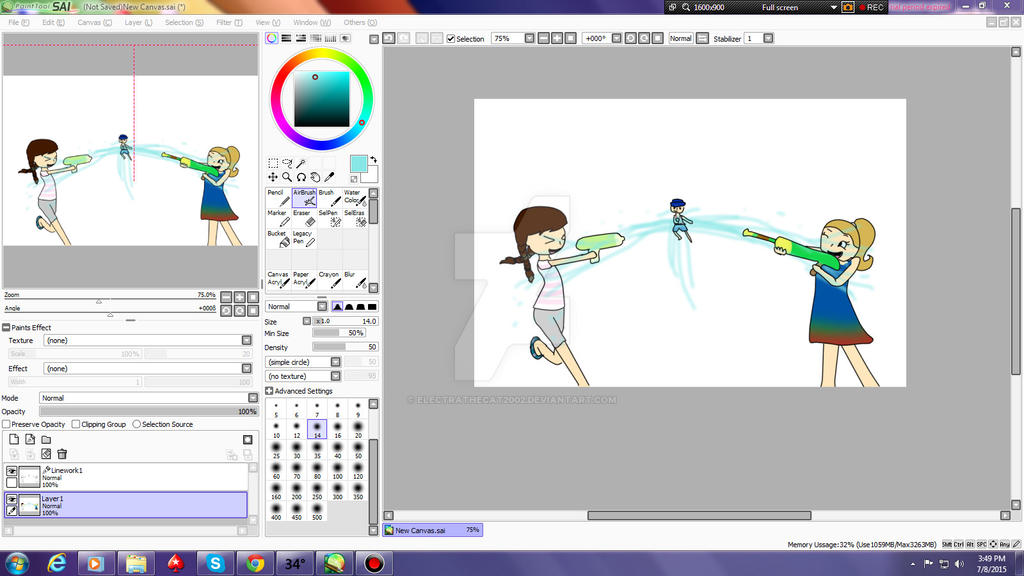
Task: Choose brush size preset 20
Action: click(358, 429)
